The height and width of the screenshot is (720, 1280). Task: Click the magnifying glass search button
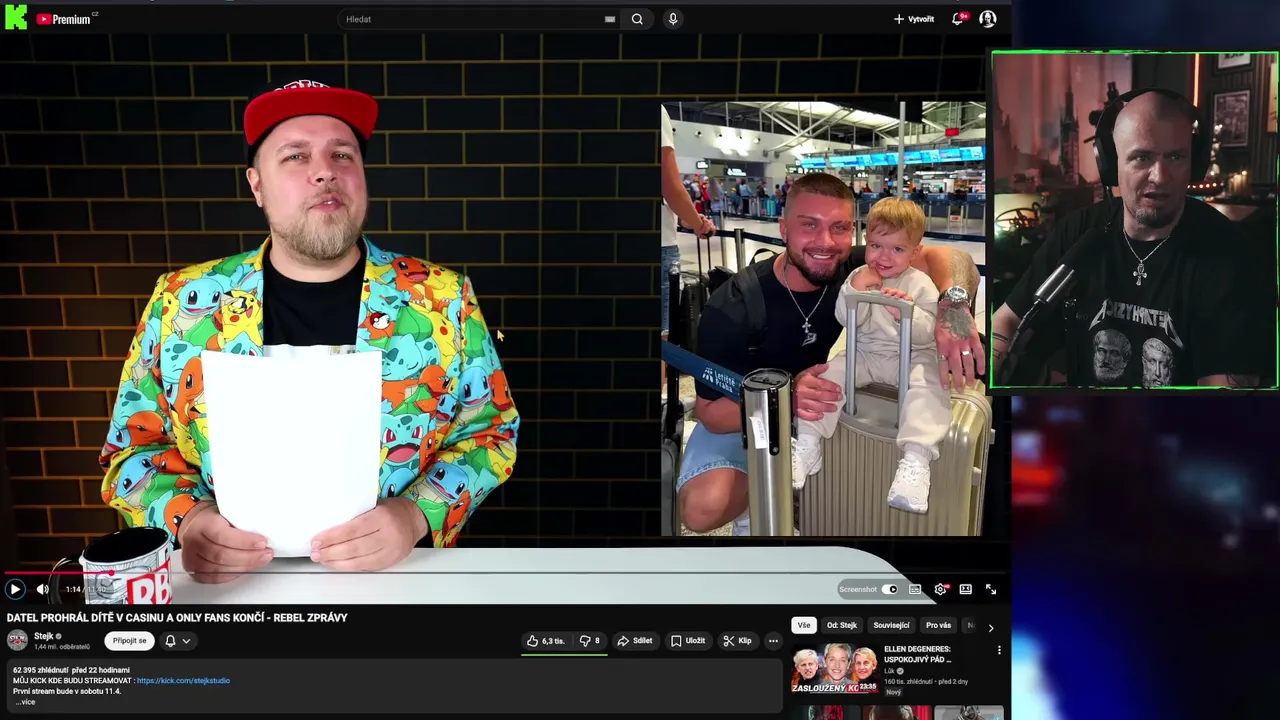pos(637,19)
